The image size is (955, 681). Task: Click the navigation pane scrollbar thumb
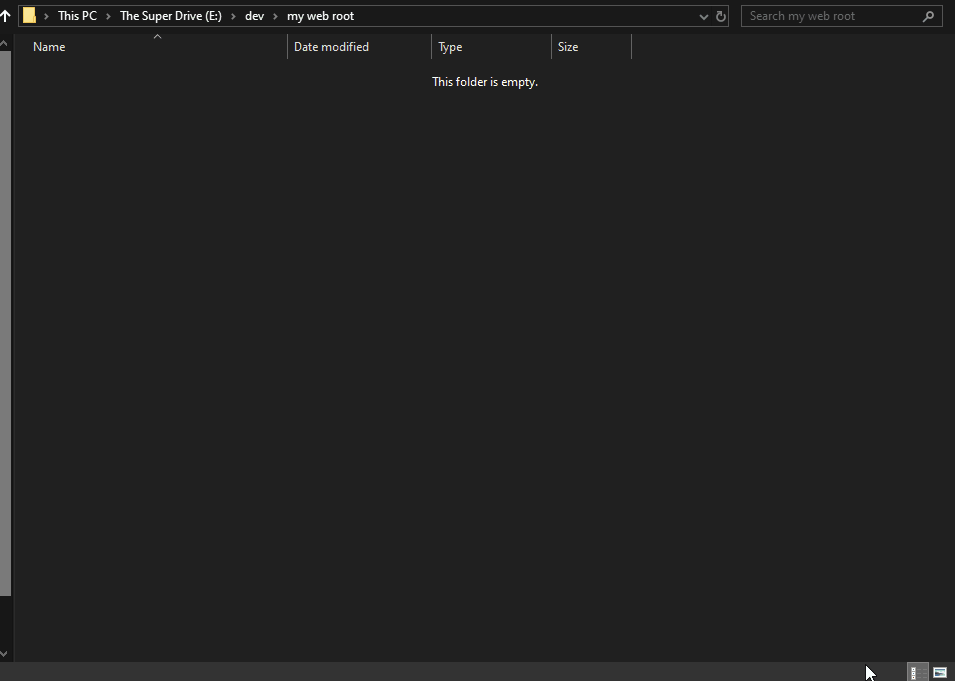[x=5, y=323]
